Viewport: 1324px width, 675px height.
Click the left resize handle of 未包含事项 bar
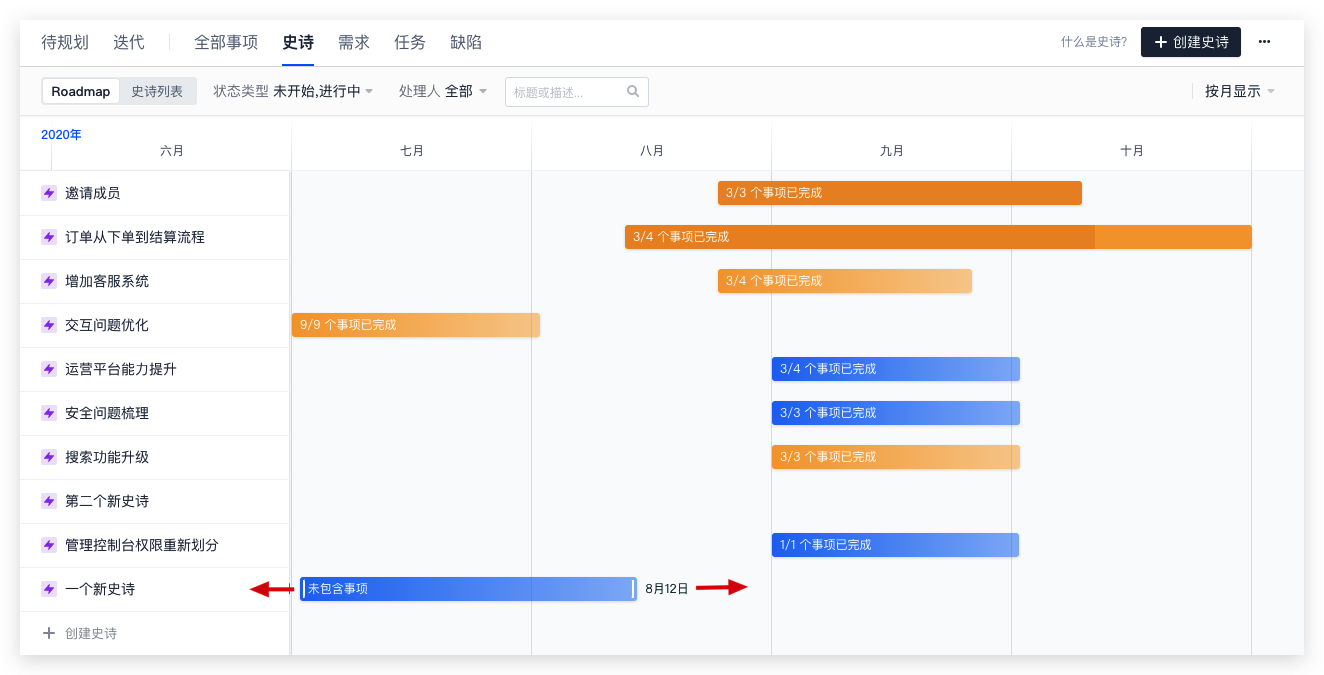tap(304, 589)
